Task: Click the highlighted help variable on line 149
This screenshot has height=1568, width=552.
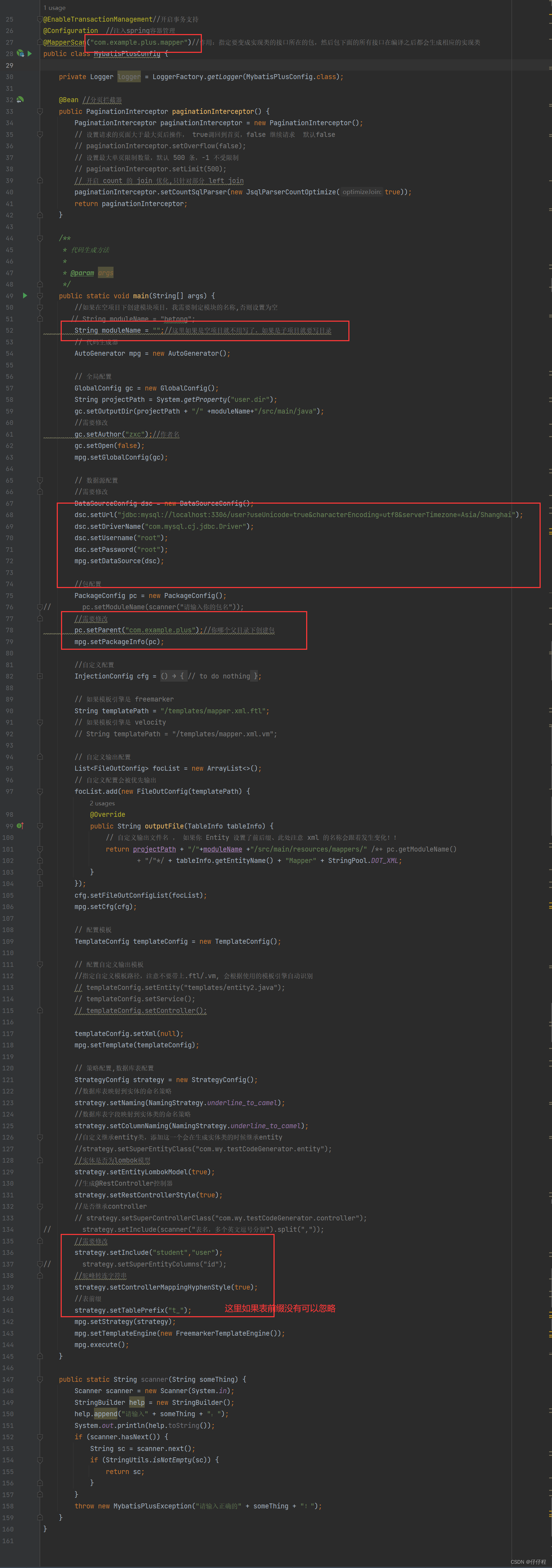Action: [x=137, y=1402]
